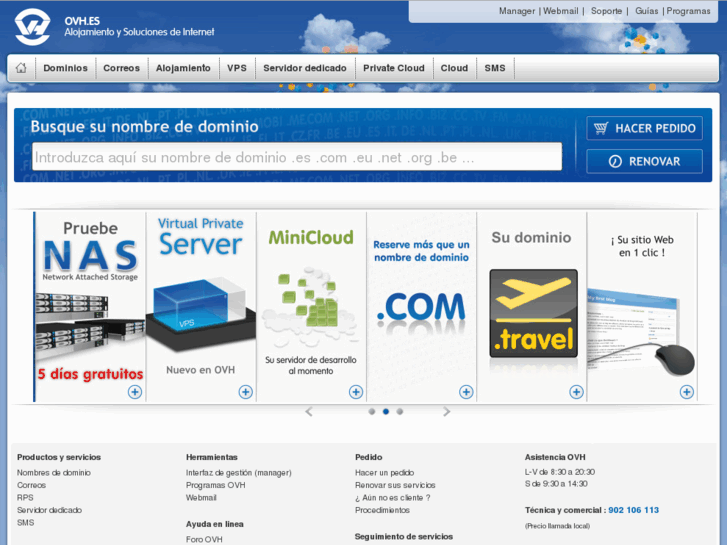The height and width of the screenshot is (545, 727).
Task: Click Hacer un pedido link
Action: click(384, 473)
